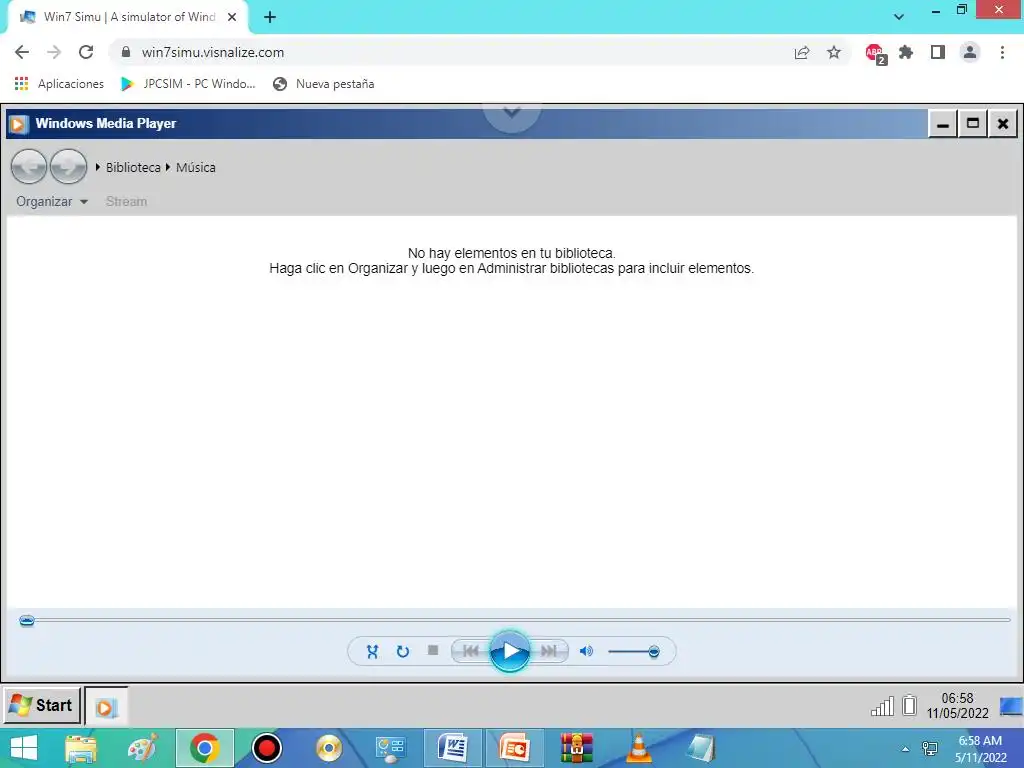This screenshot has width=1024, height=768.
Task: Open File Explorer from the taskbar
Action: 81,748
